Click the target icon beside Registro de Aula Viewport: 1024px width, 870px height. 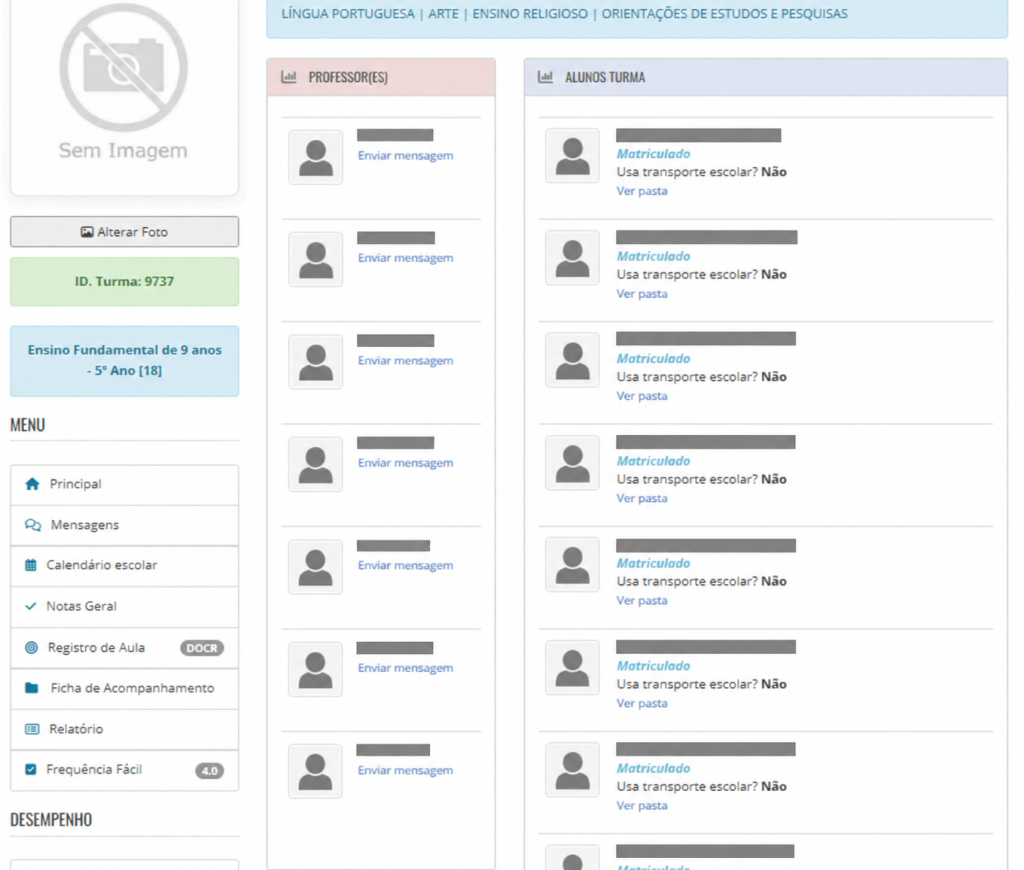[x=31, y=648]
